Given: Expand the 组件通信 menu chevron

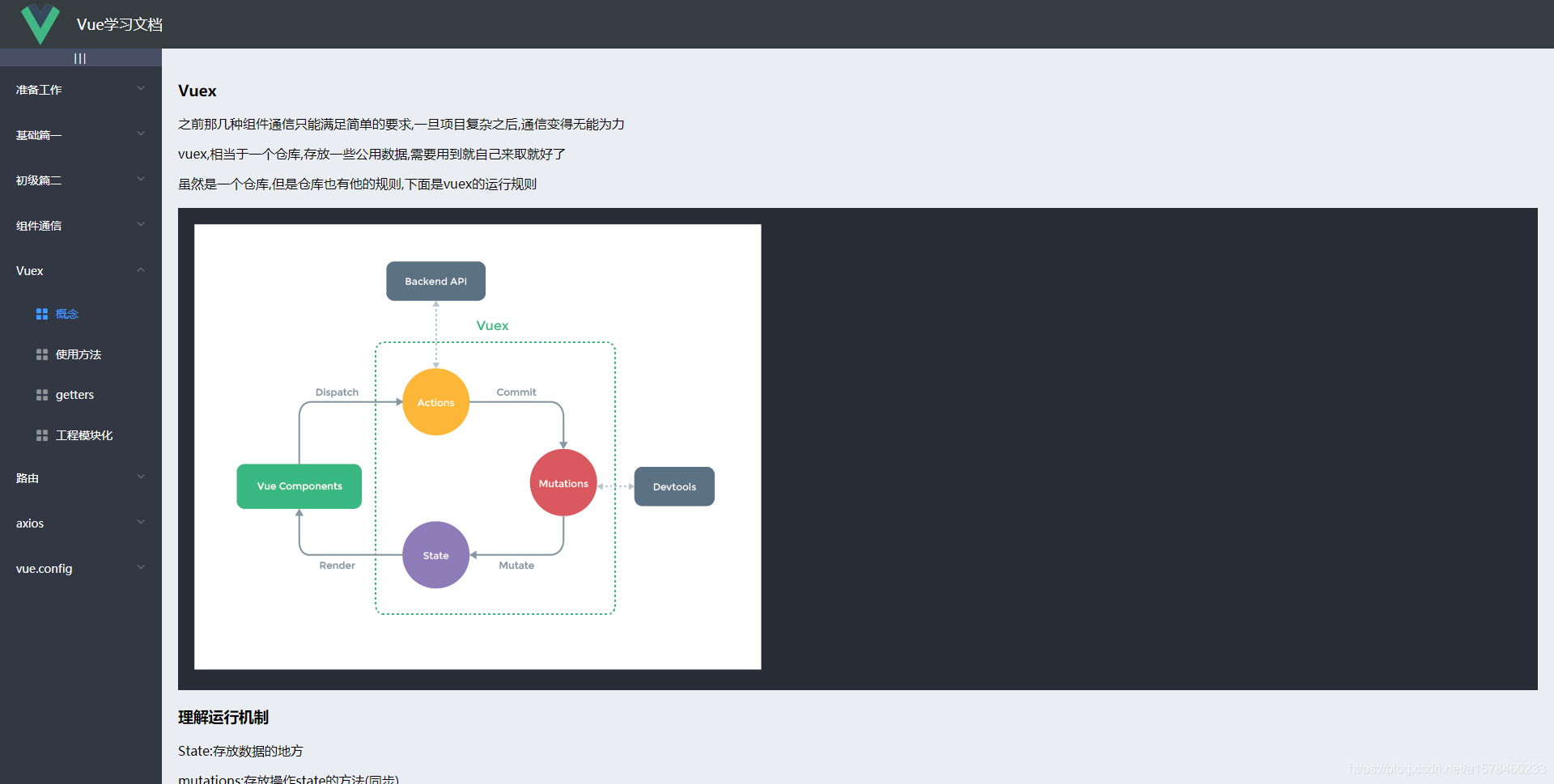Looking at the screenshot, I should [141, 224].
